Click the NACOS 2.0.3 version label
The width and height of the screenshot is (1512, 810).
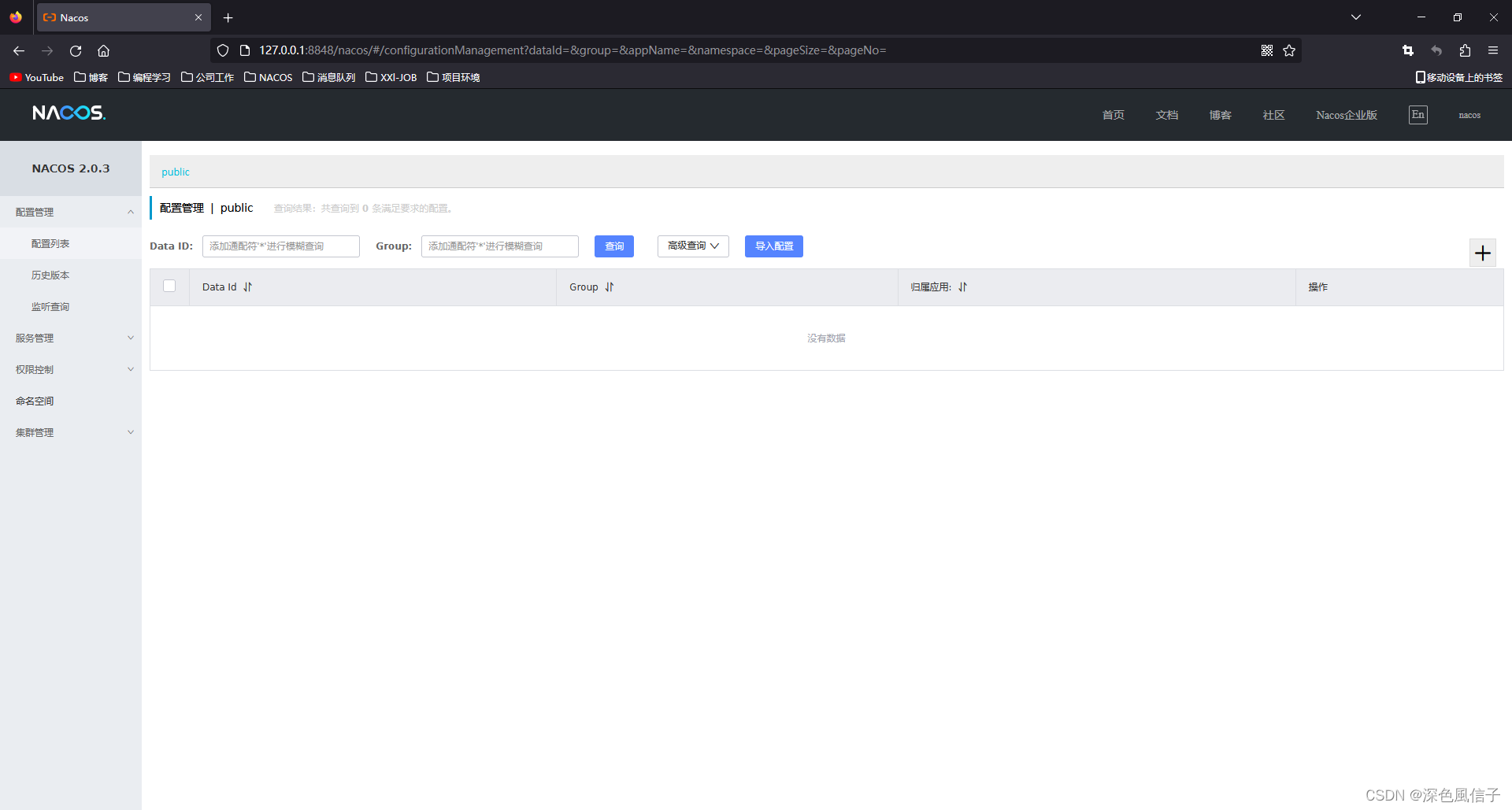pos(71,168)
